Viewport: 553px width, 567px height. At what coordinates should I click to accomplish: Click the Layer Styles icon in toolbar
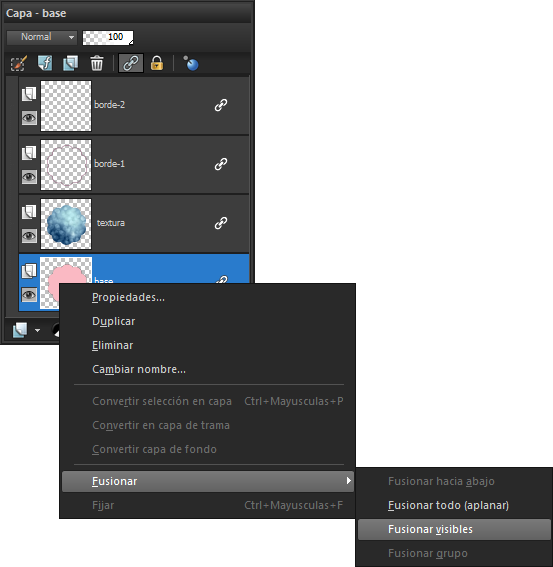[45, 64]
